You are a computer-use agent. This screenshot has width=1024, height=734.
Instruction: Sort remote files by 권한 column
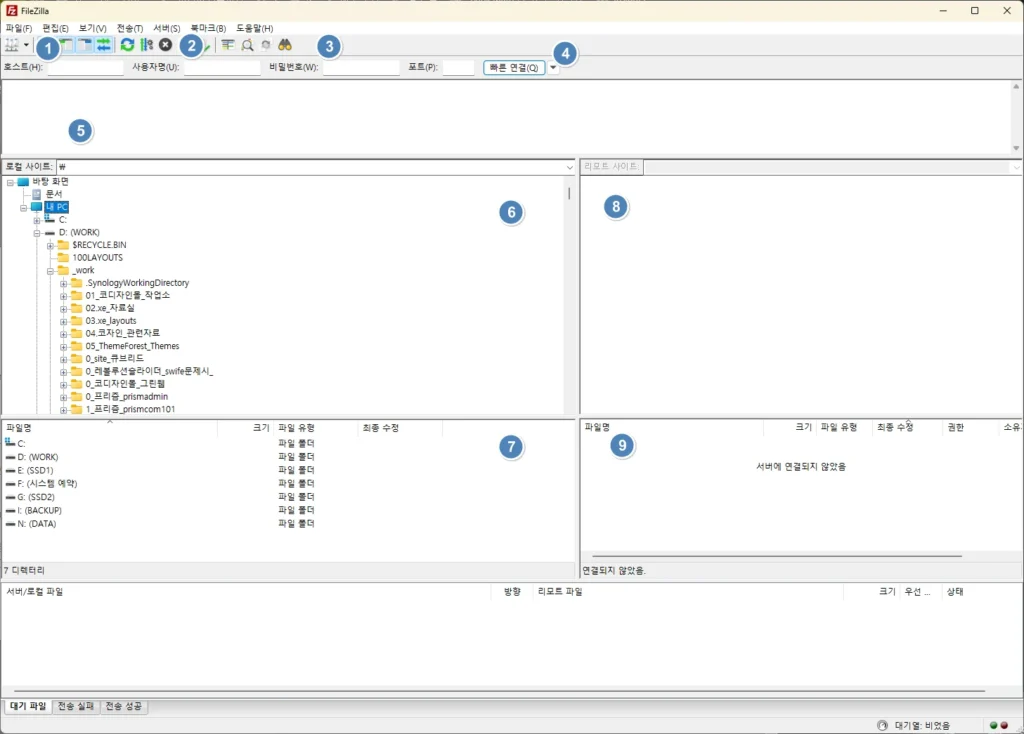click(970, 427)
